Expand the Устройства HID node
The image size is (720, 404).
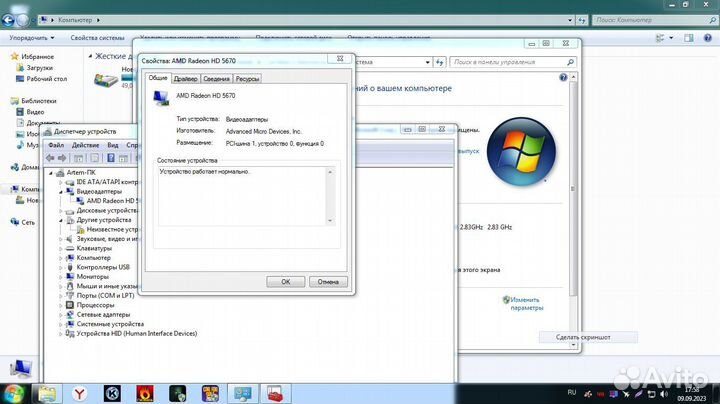61,334
